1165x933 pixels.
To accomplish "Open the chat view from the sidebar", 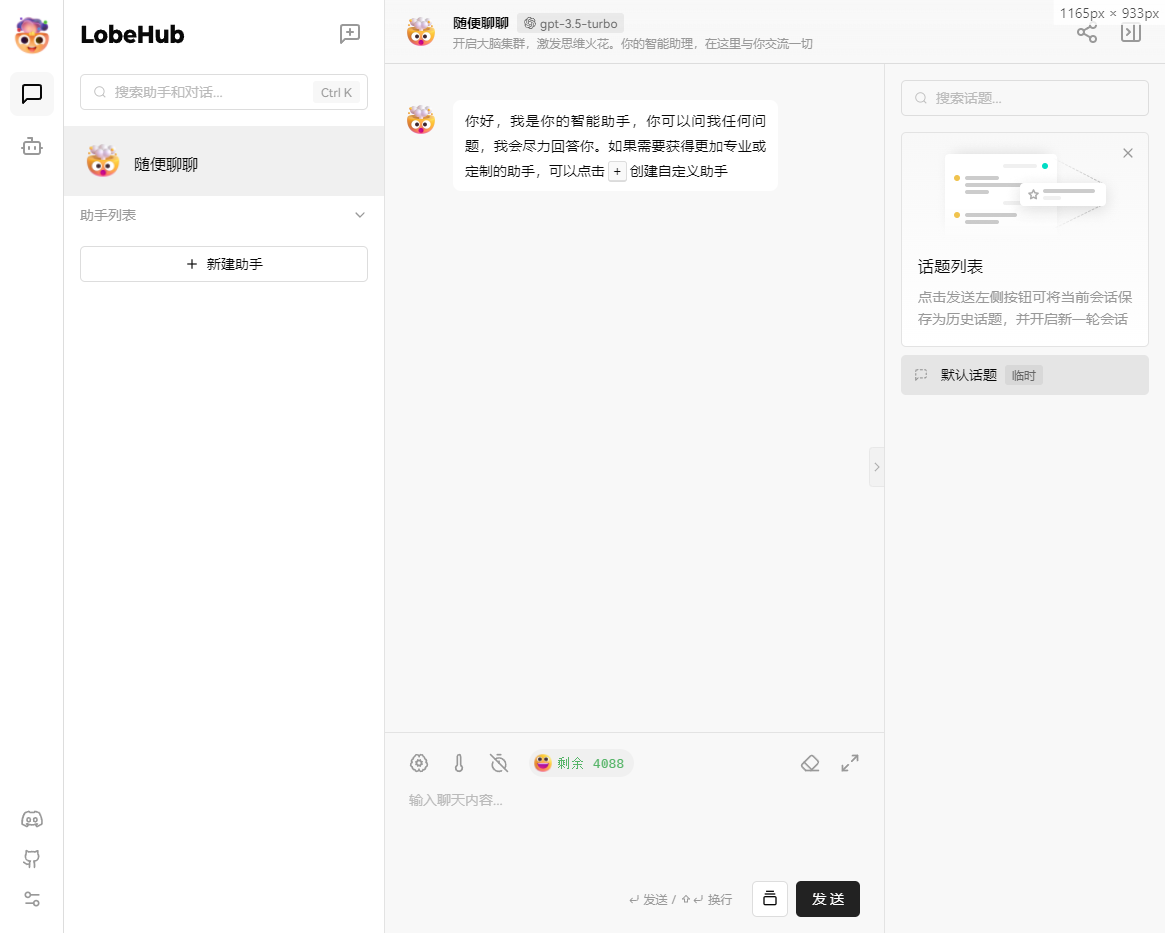I will (x=32, y=94).
